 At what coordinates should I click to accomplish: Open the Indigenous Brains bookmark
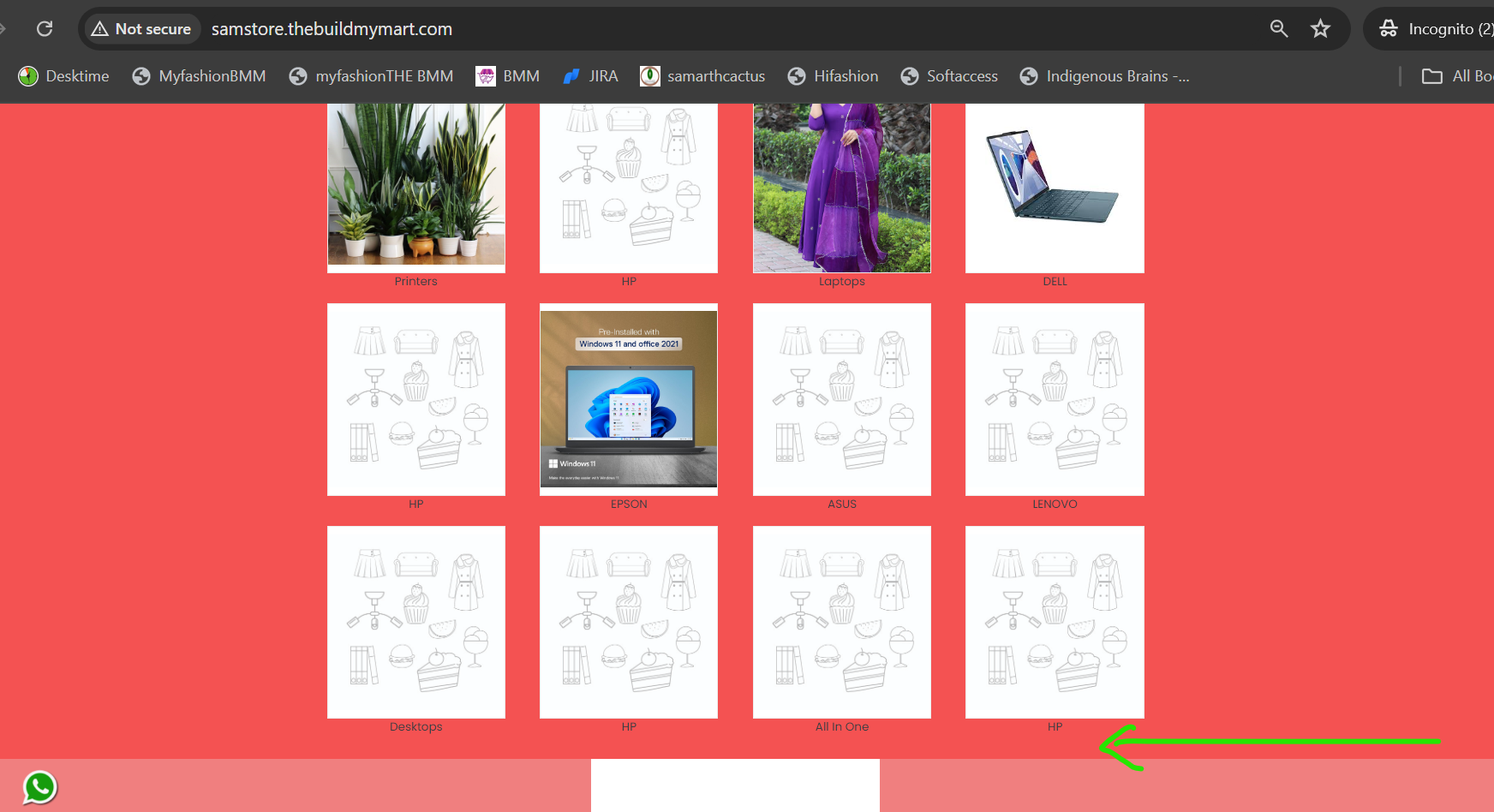coord(1104,76)
